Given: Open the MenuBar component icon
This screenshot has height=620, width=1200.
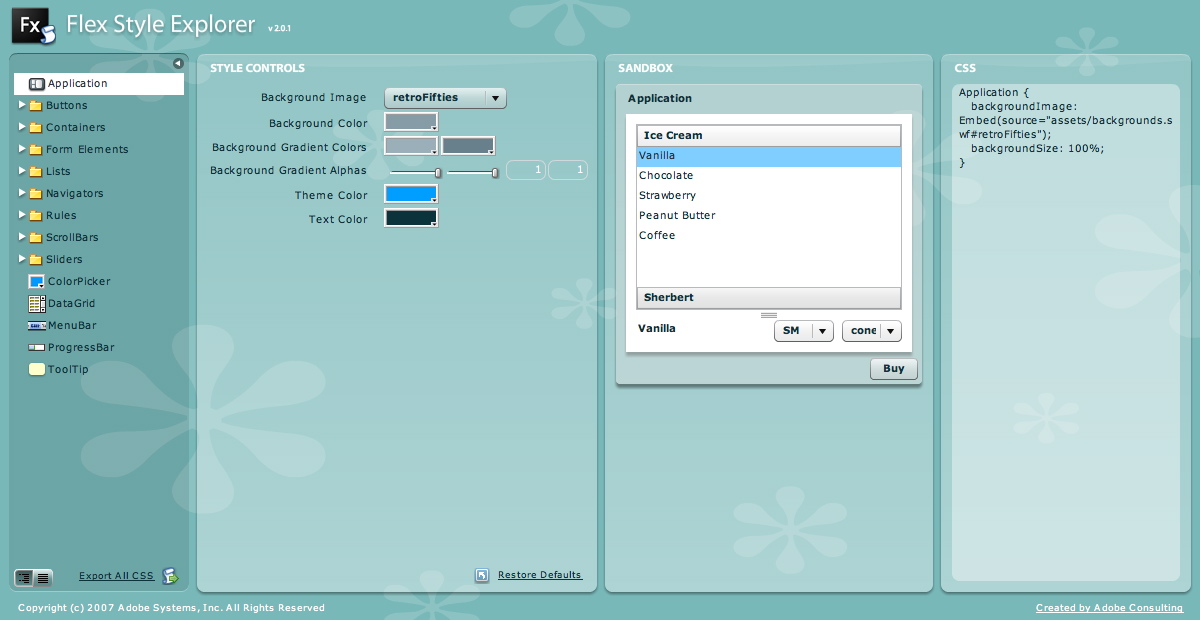Looking at the screenshot, I should click(x=37, y=325).
